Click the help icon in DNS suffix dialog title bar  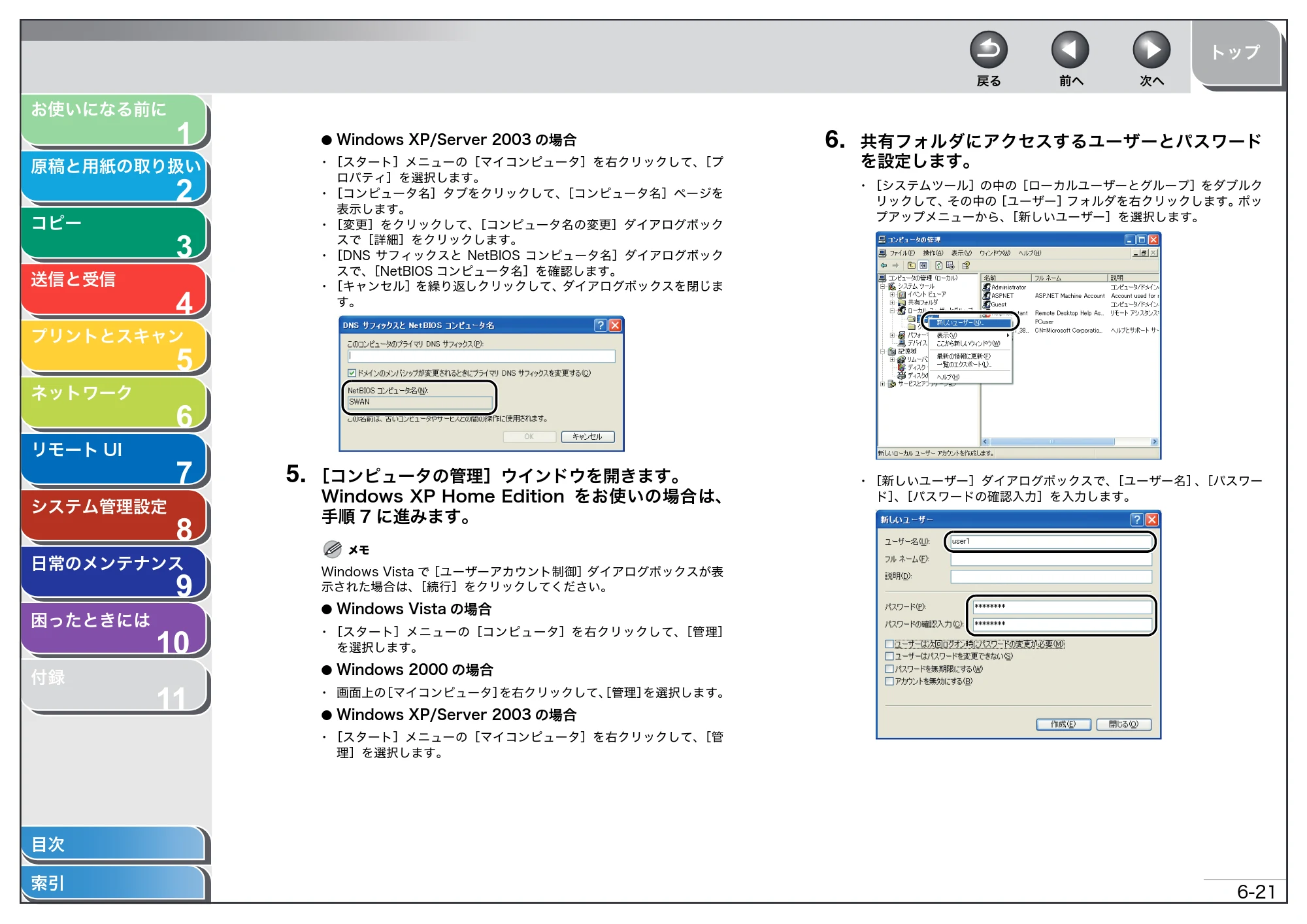click(600, 325)
